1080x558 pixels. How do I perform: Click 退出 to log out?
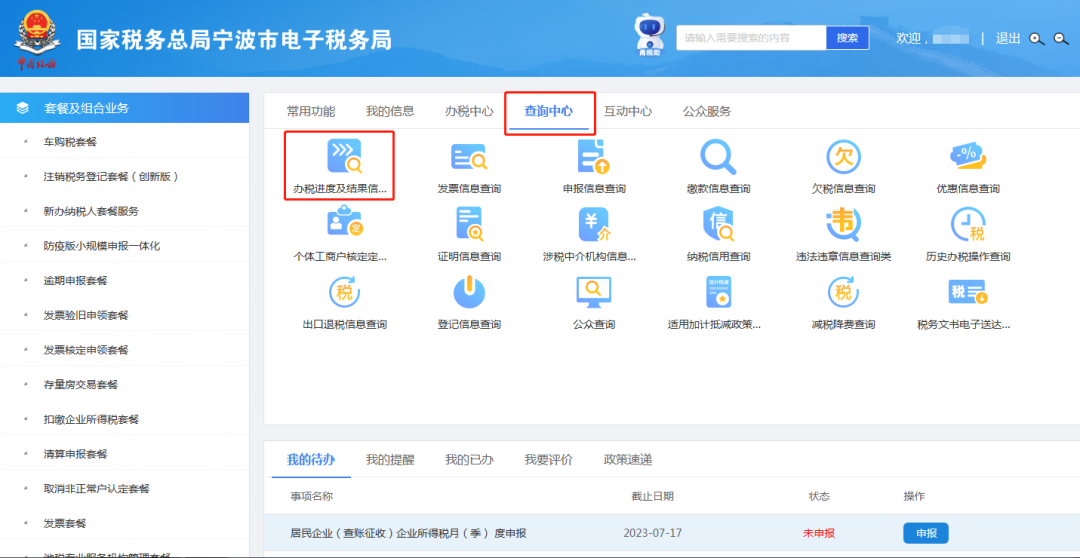click(x=1008, y=39)
